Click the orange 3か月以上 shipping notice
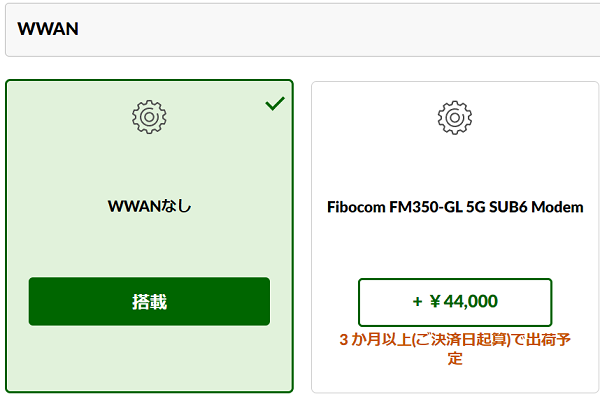The height and width of the screenshot is (401, 600). tap(455, 349)
